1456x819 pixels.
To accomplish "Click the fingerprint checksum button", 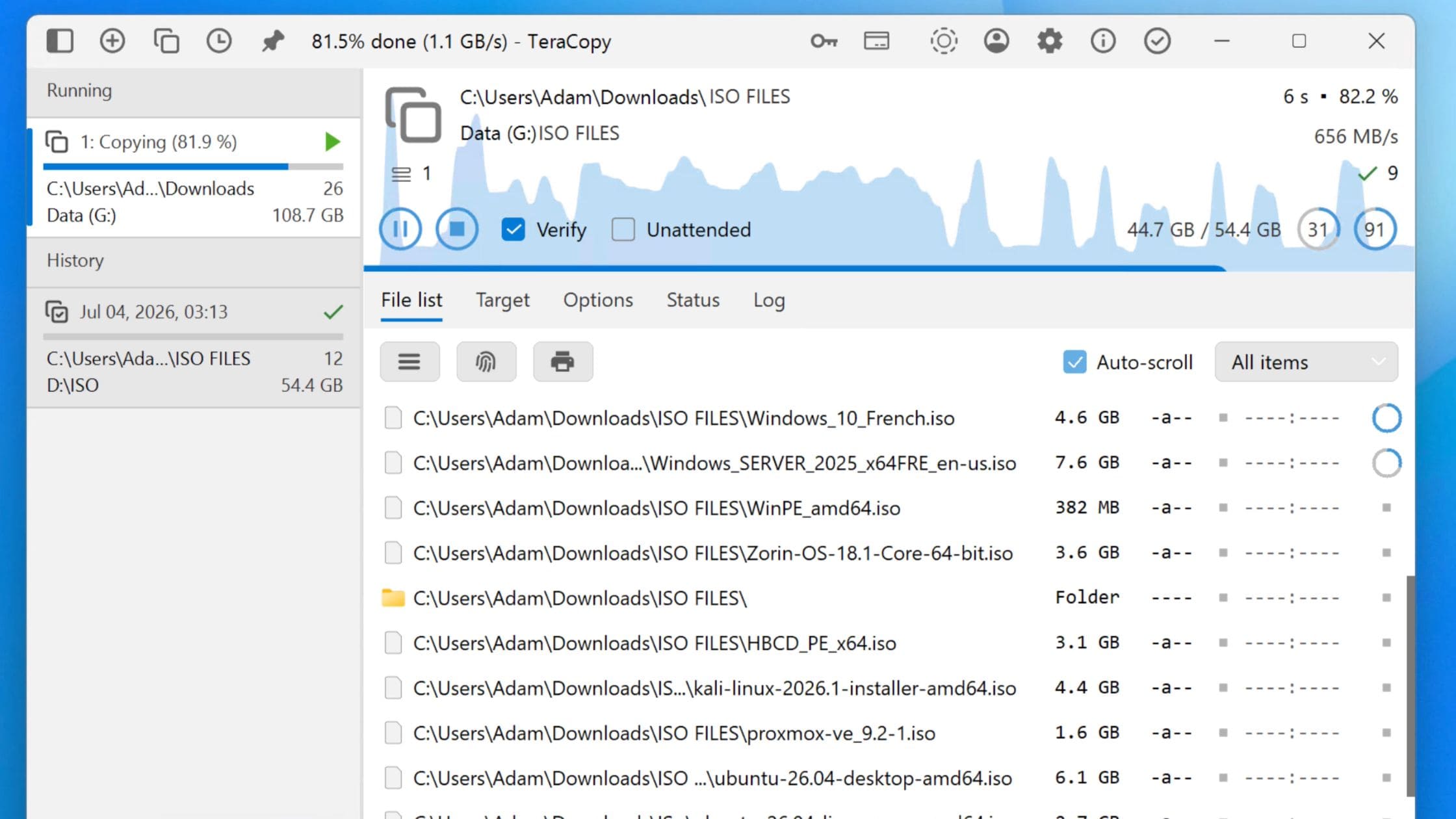I will coord(486,361).
